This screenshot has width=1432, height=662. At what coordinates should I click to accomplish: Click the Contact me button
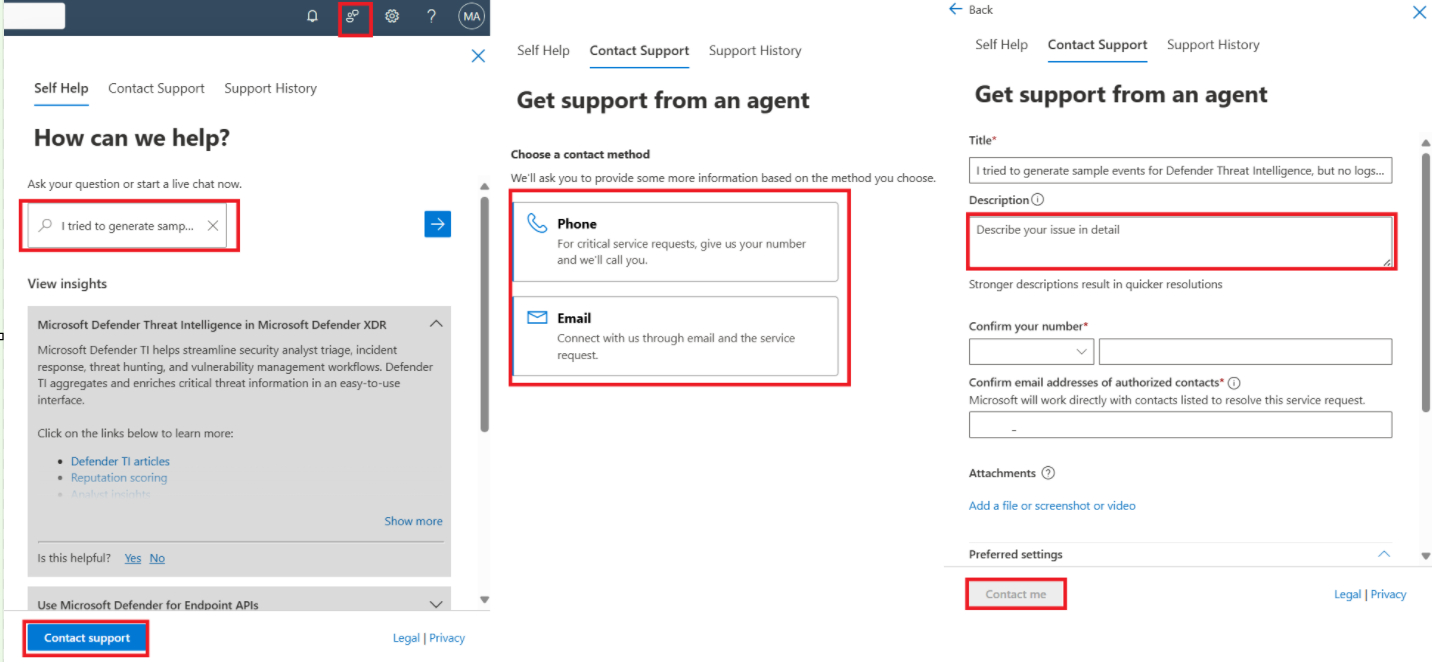(x=1015, y=594)
